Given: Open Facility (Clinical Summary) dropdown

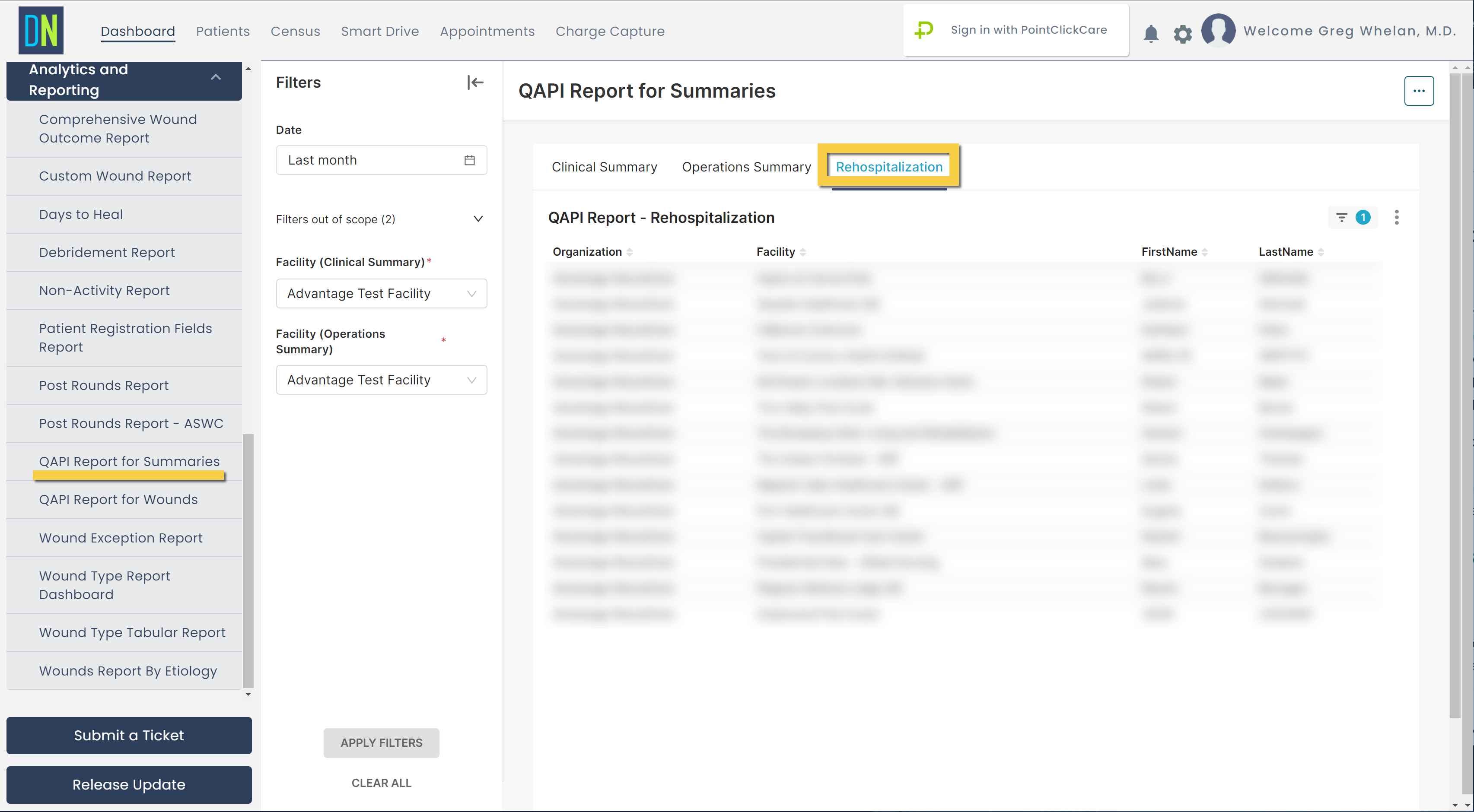Looking at the screenshot, I should click(x=381, y=293).
